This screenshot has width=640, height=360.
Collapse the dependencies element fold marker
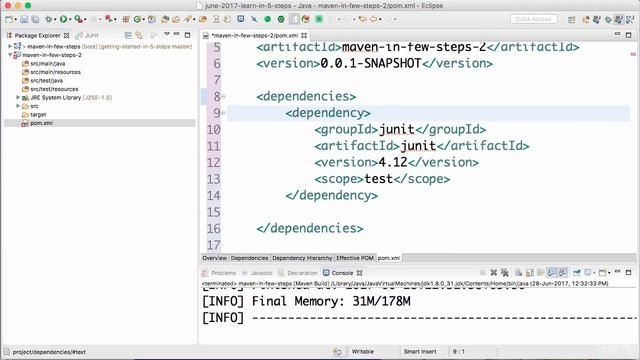pyautogui.click(x=223, y=97)
